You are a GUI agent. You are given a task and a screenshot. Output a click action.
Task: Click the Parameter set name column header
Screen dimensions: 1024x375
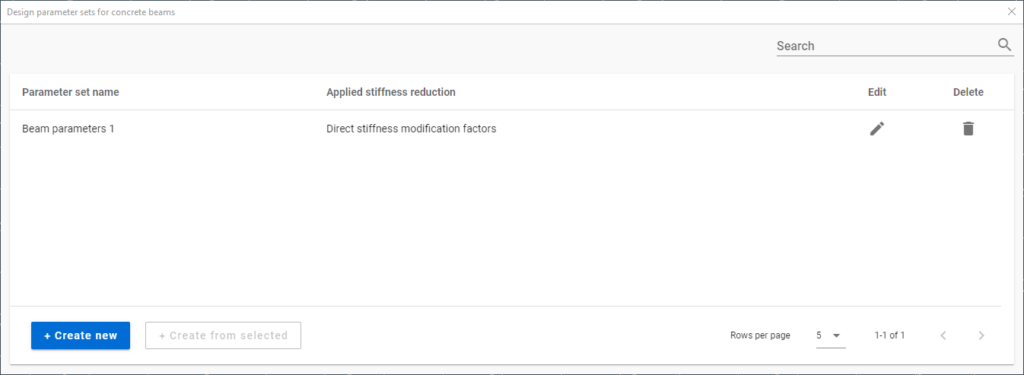coord(71,92)
